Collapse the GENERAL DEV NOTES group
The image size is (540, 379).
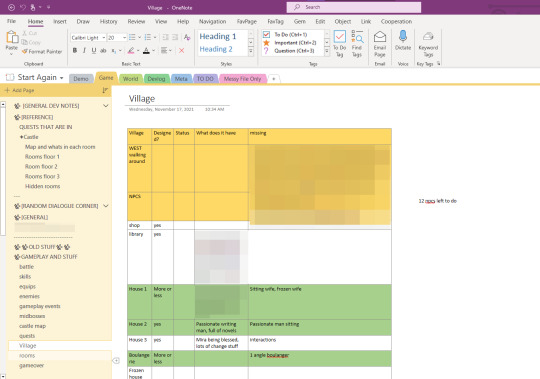point(106,106)
